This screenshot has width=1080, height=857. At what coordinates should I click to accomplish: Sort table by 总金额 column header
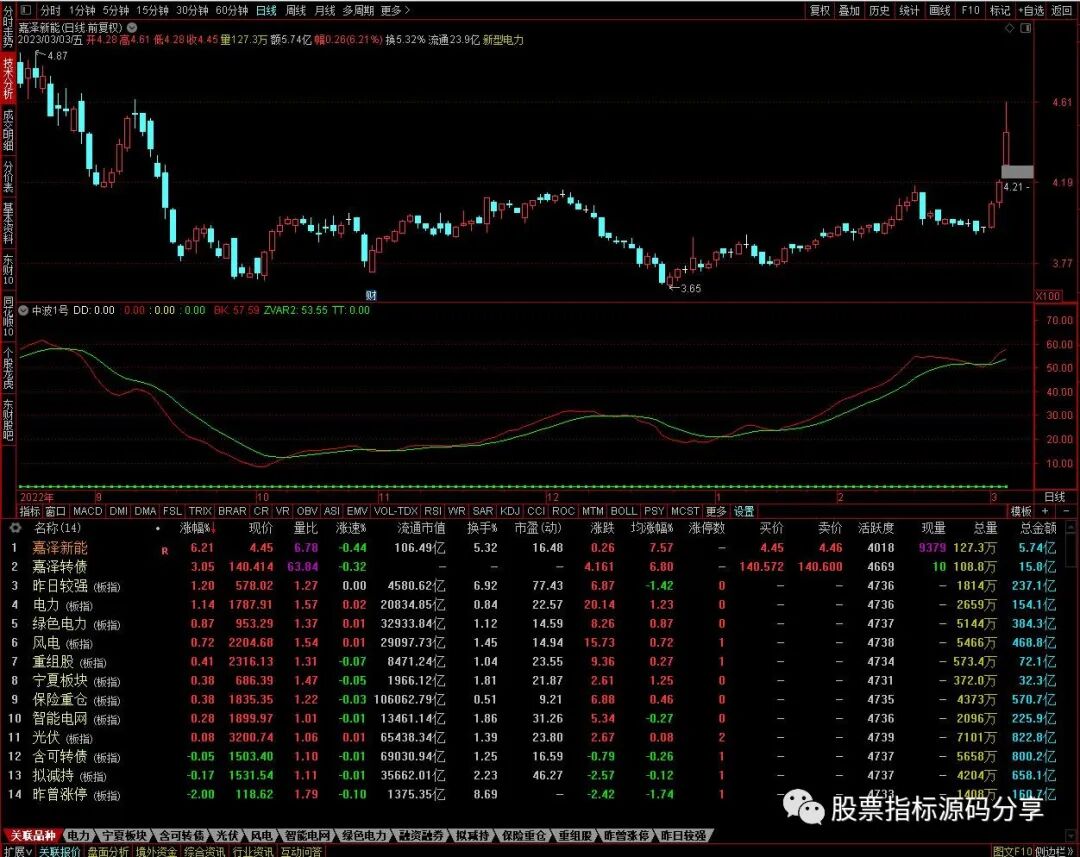tap(1038, 528)
